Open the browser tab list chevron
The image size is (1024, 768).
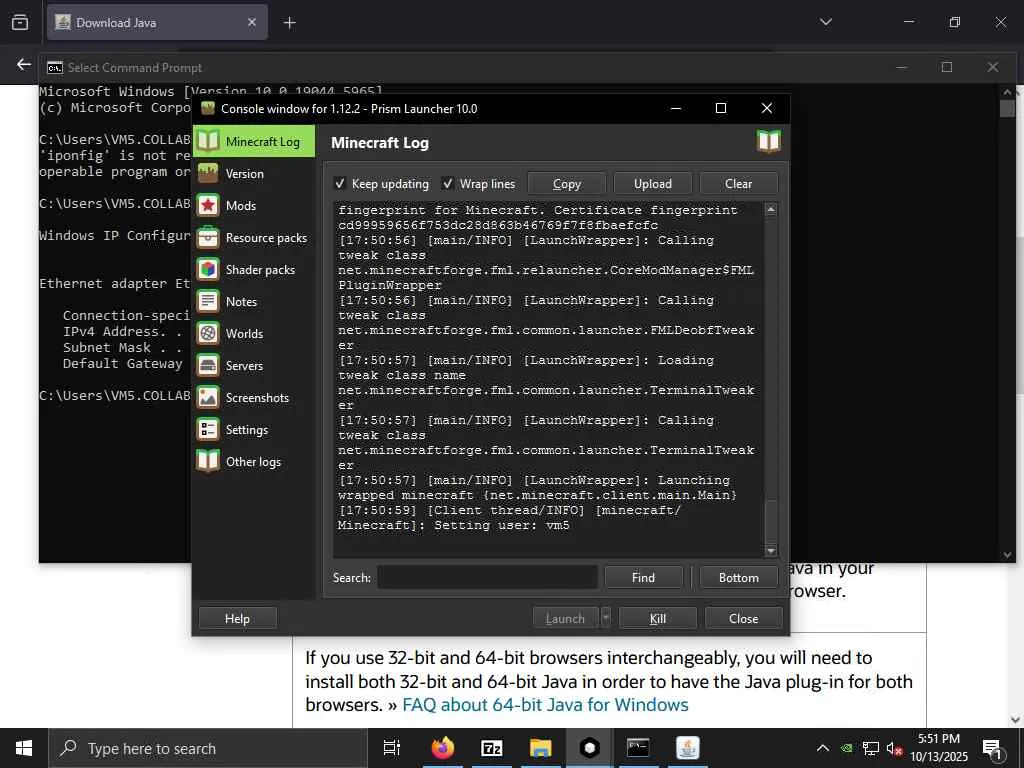click(x=825, y=22)
